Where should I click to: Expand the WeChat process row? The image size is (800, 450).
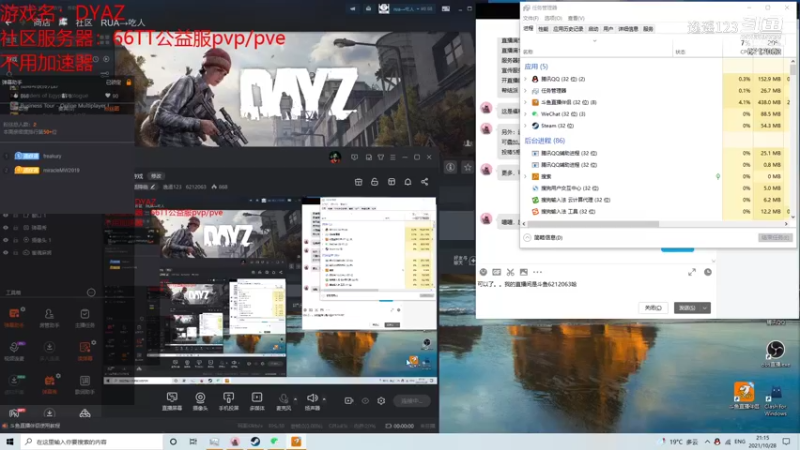526,114
